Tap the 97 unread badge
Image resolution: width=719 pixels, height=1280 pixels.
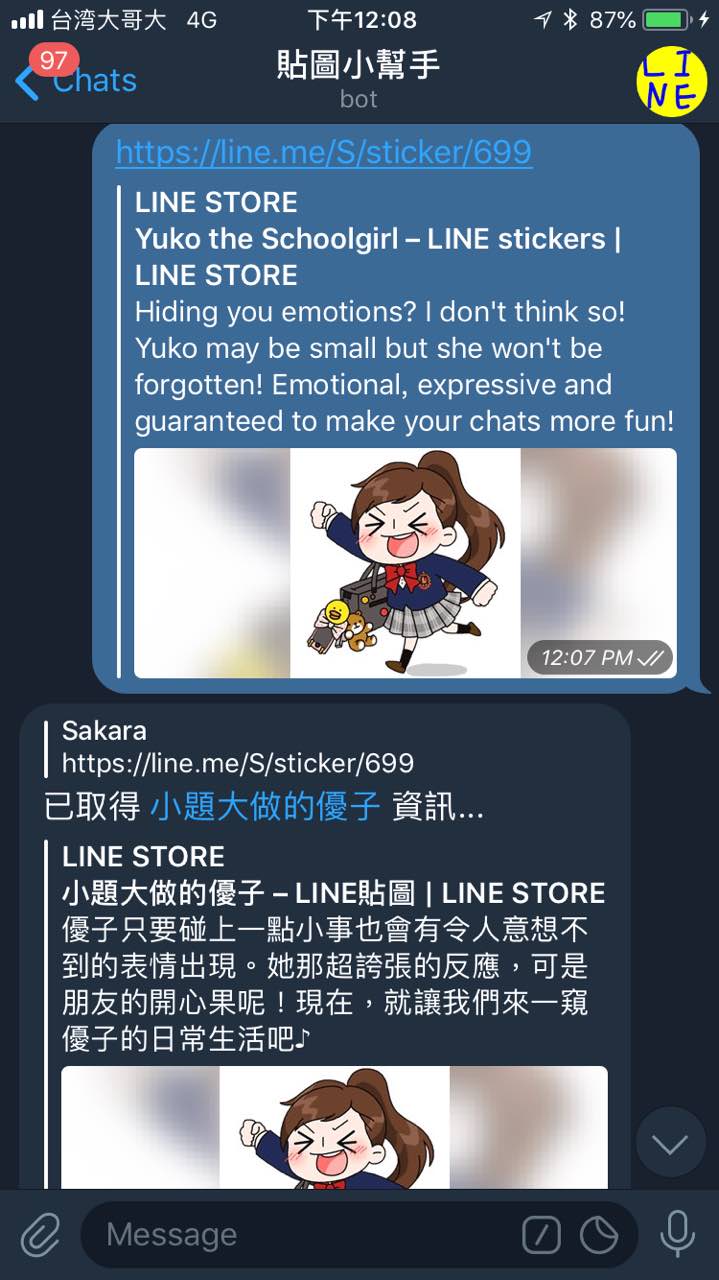click(53, 60)
